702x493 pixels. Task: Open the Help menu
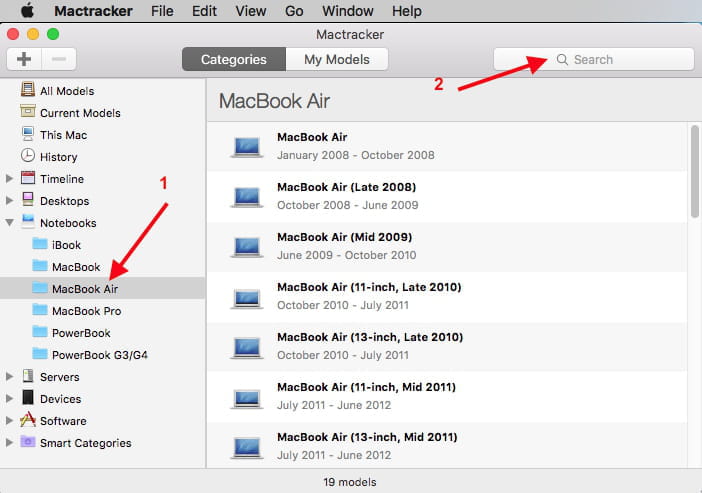(x=407, y=11)
